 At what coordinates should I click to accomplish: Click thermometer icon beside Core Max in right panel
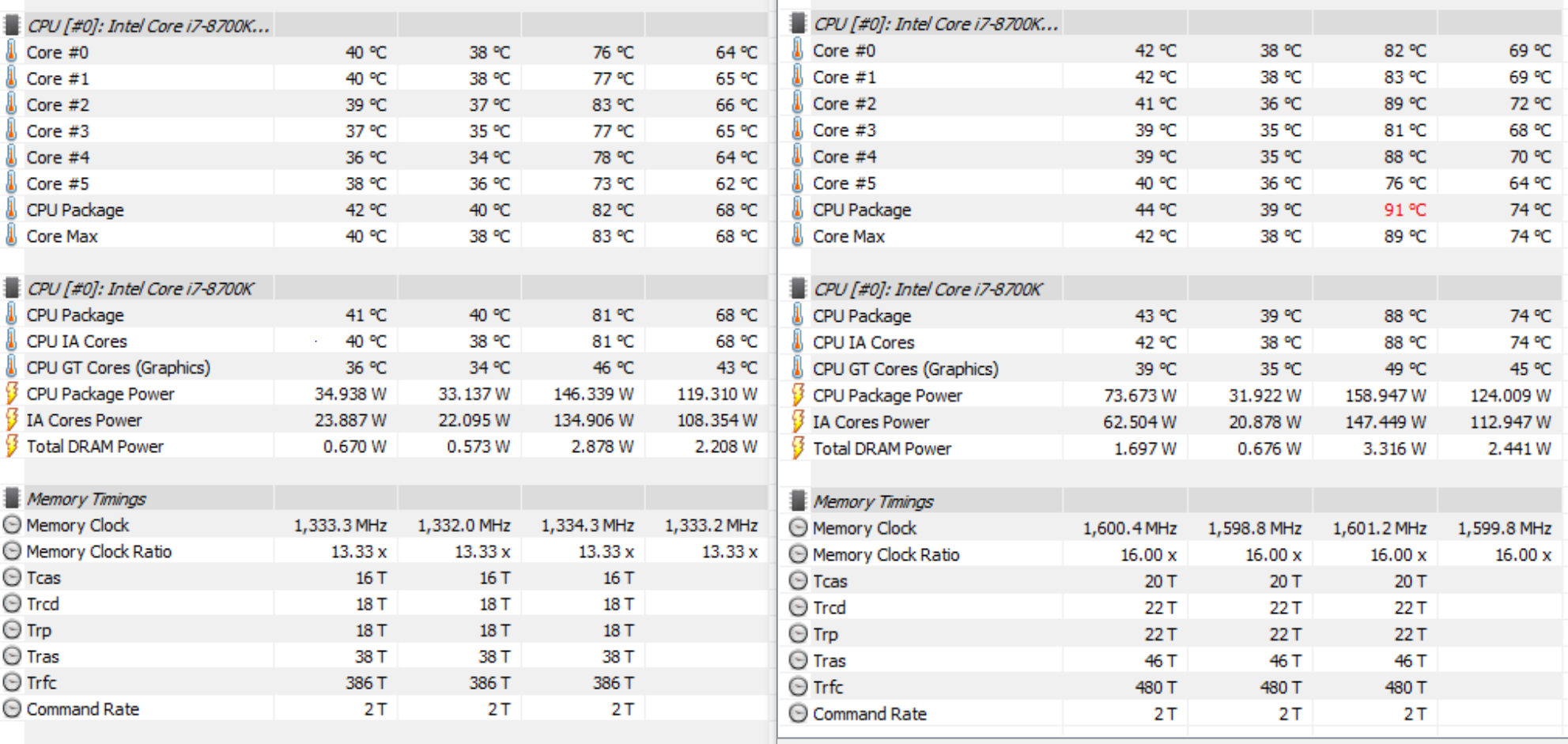[798, 236]
